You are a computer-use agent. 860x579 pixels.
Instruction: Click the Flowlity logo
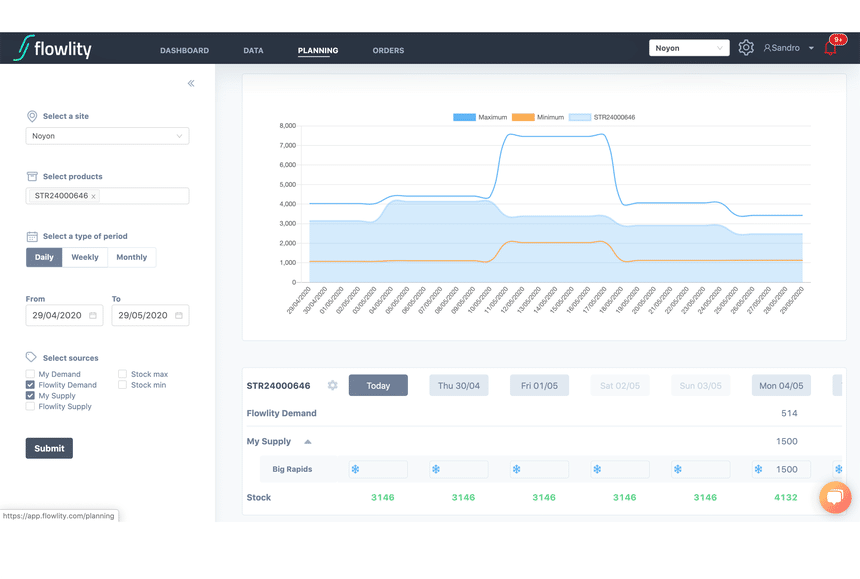click(x=53, y=48)
